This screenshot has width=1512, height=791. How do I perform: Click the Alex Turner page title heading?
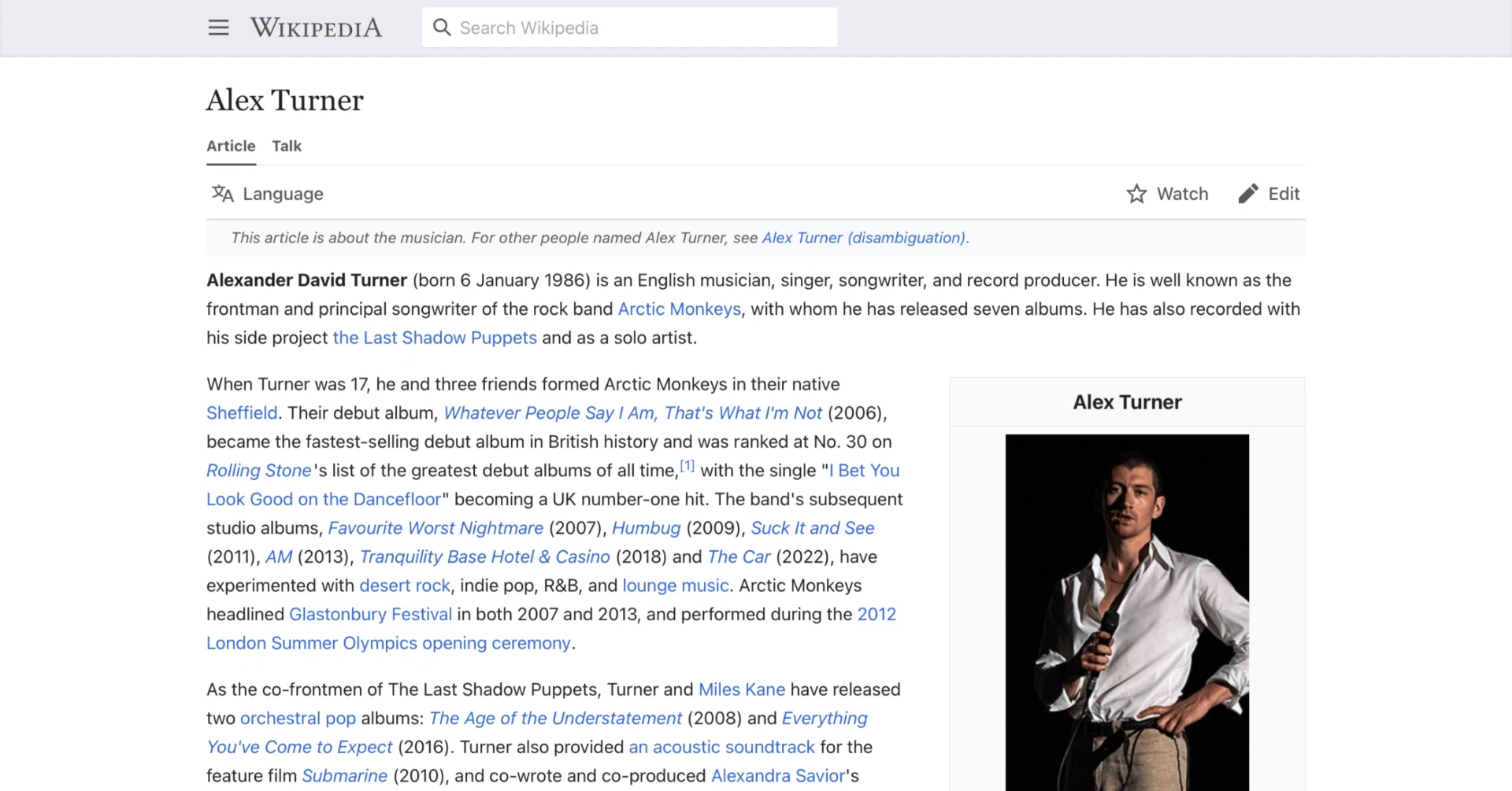coord(285,100)
